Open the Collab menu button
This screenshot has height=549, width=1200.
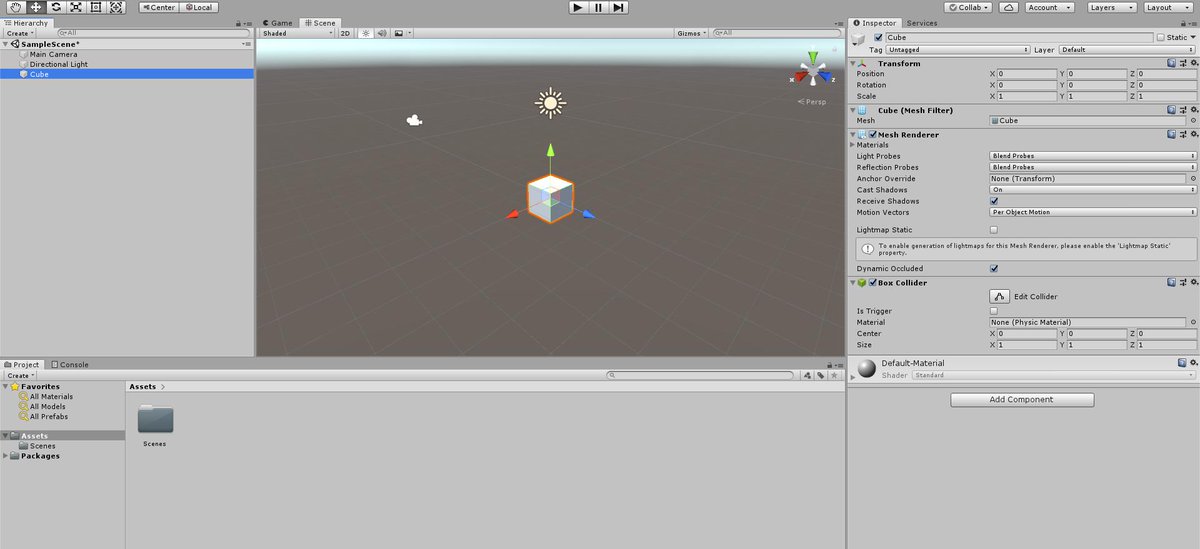pyautogui.click(x=967, y=7)
